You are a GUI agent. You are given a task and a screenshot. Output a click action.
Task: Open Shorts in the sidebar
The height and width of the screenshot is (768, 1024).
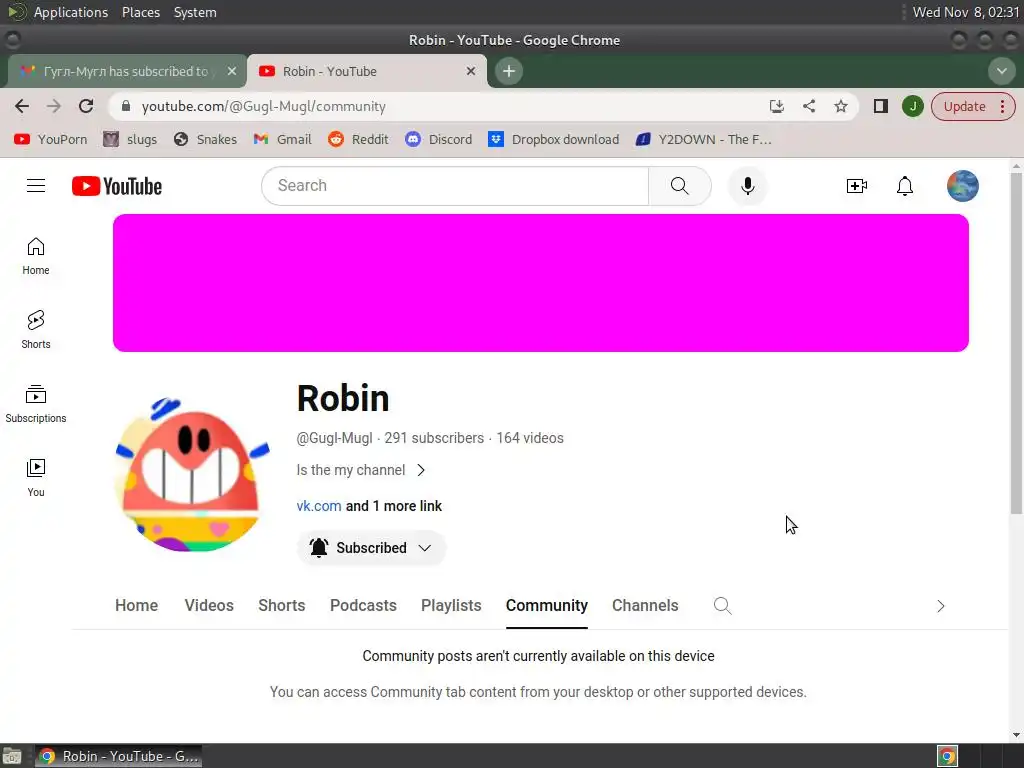pos(36,330)
